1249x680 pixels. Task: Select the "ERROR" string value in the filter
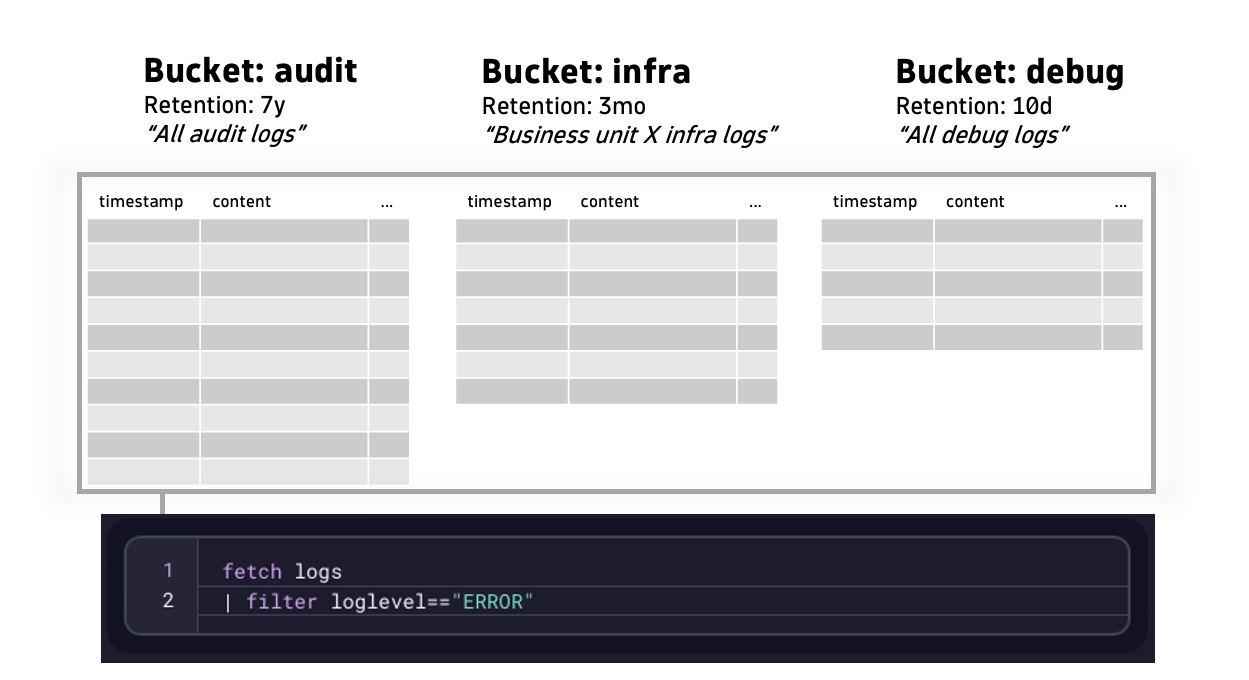pos(492,601)
